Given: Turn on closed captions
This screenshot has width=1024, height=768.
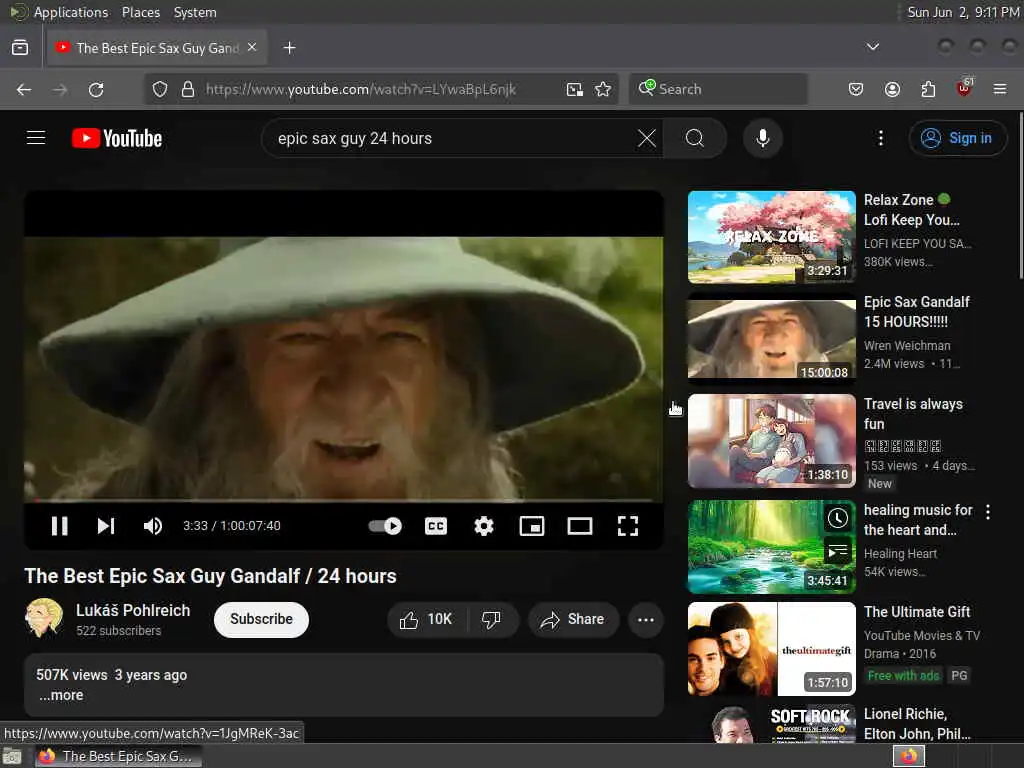Looking at the screenshot, I should pos(436,526).
